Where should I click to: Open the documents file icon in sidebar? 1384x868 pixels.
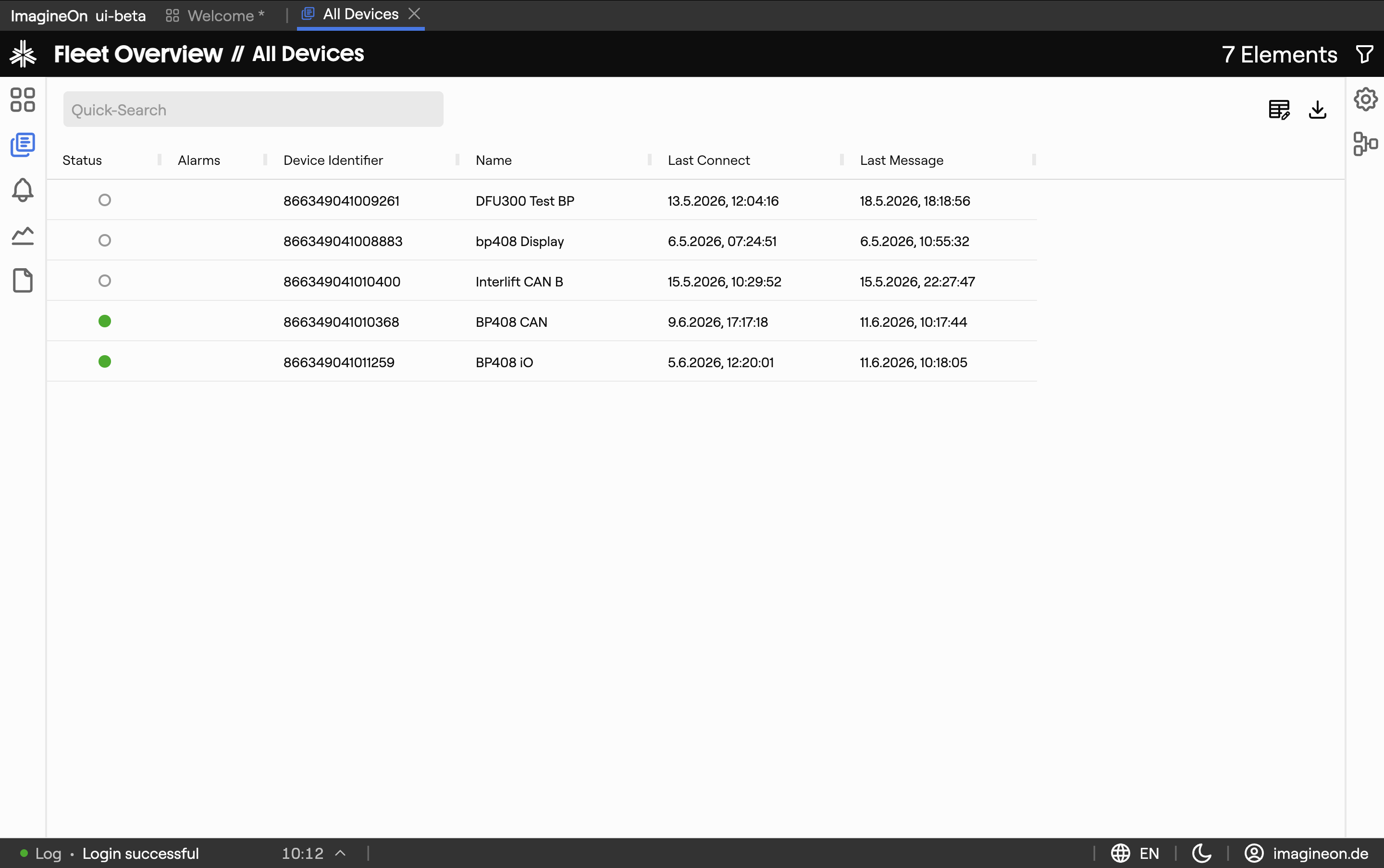(23, 281)
